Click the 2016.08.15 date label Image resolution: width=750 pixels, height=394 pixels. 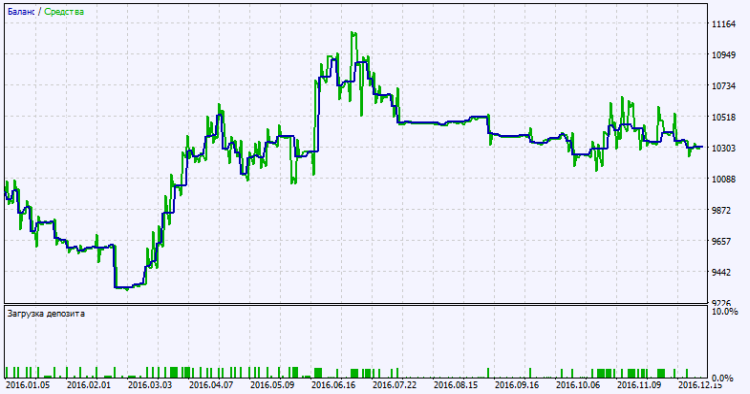(456, 385)
